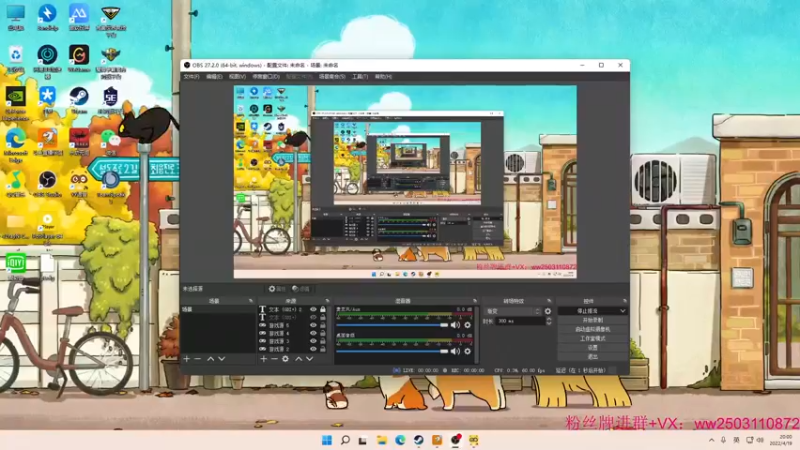This screenshot has width=800, height=450.
Task: Open the 帮助(H) menu
Action: (x=383, y=77)
